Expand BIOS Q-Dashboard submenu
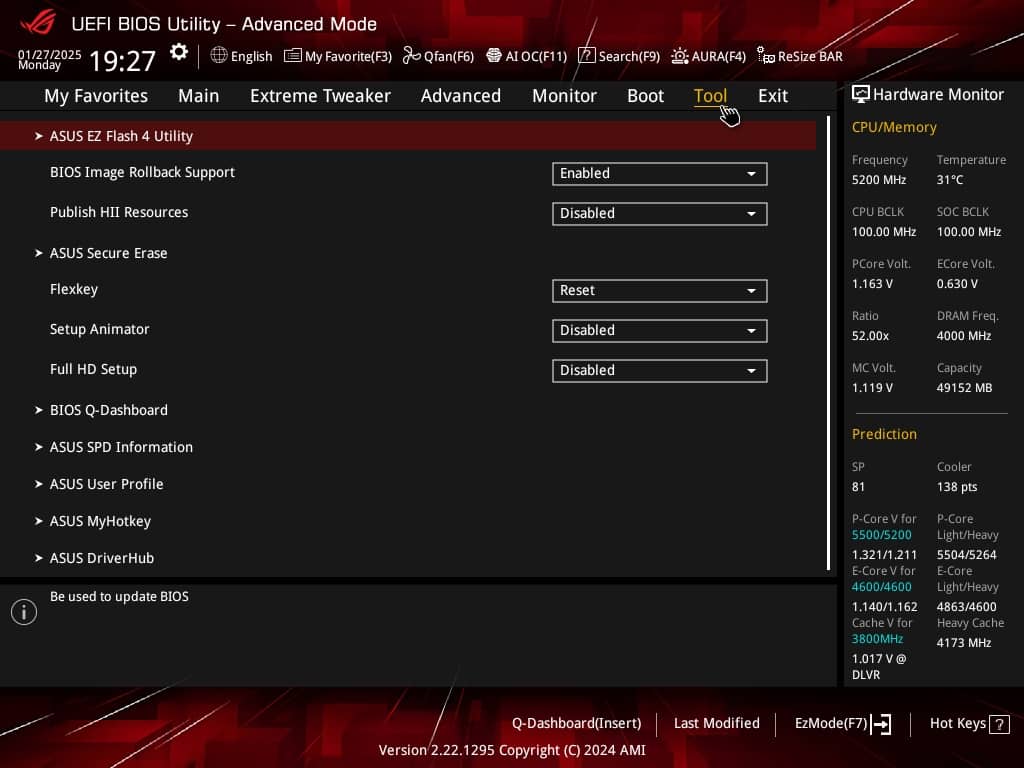The width and height of the screenshot is (1024, 768). tap(108, 410)
